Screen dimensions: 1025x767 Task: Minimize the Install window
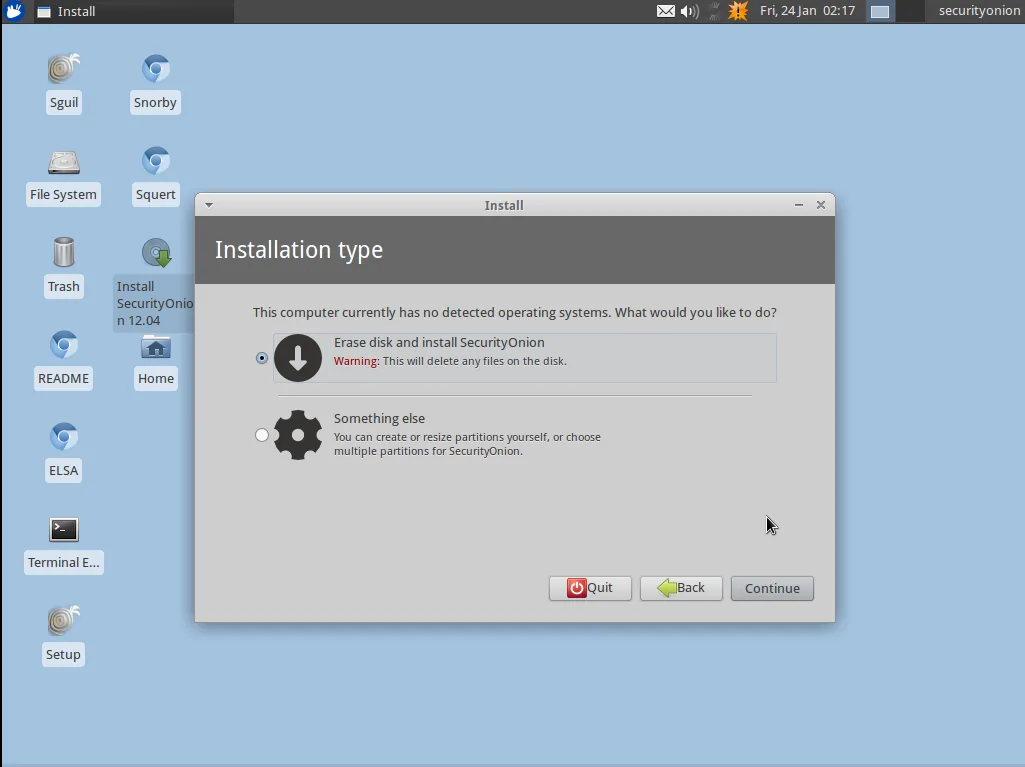799,205
